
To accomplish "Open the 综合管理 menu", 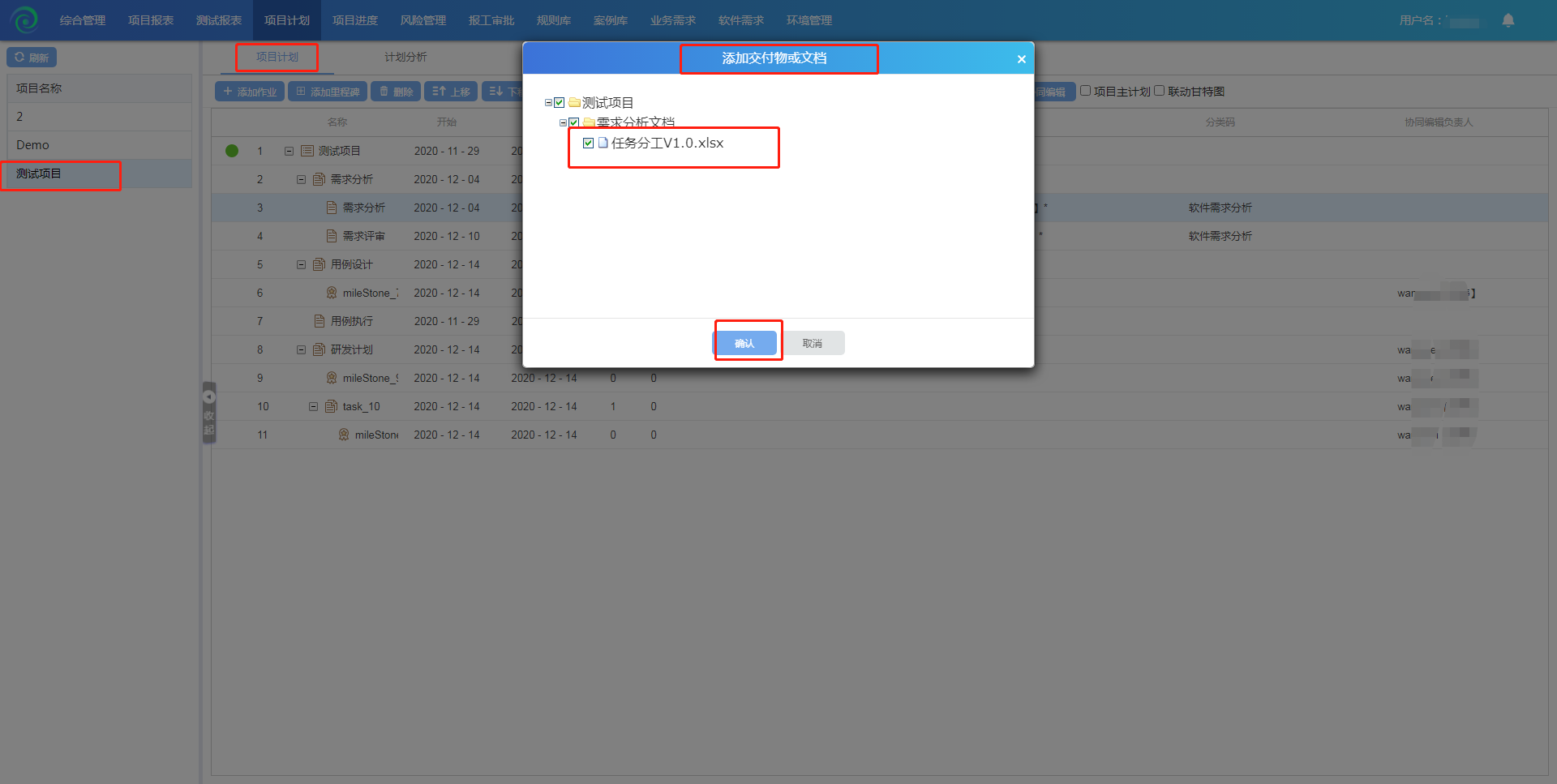I will tap(83, 20).
